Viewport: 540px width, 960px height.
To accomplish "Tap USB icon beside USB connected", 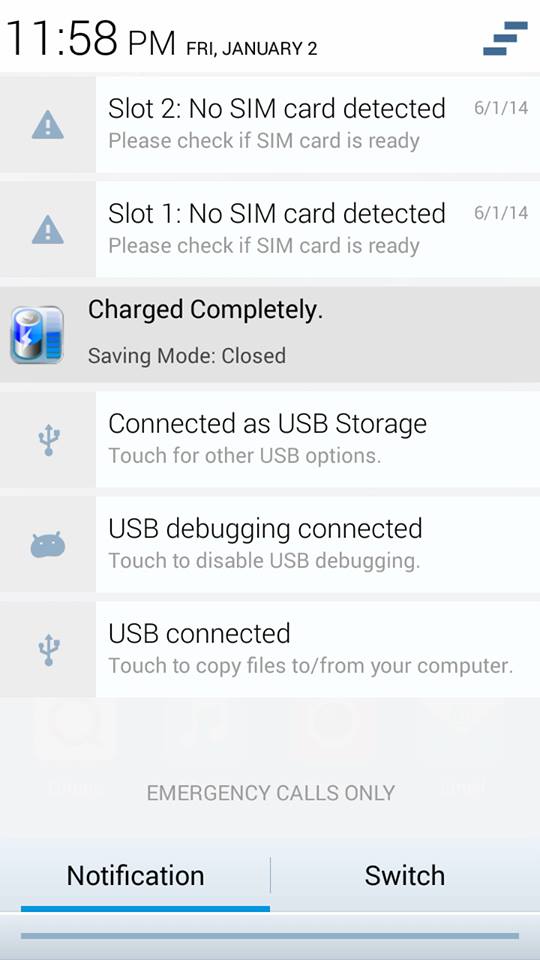I will click(x=48, y=650).
